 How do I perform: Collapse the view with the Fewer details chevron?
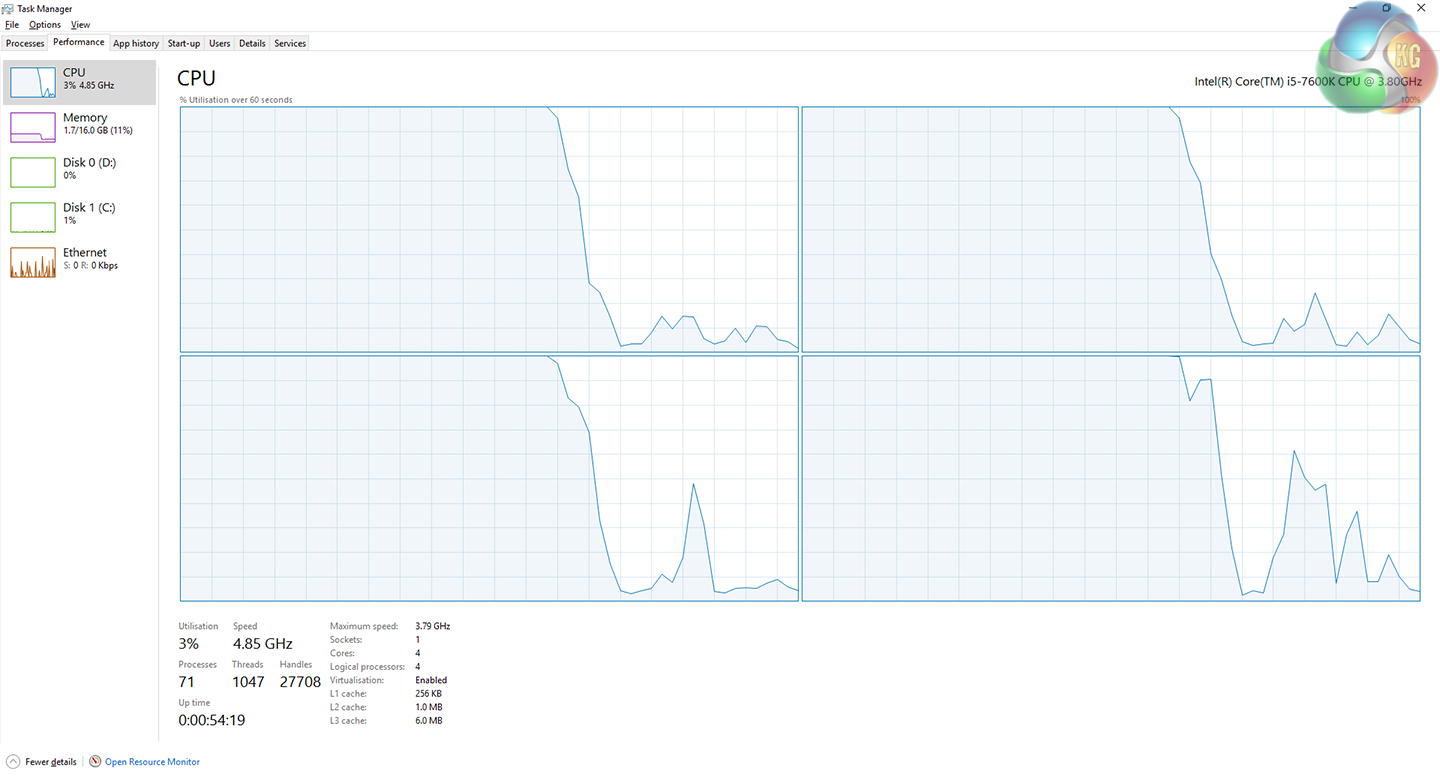click(x=13, y=762)
